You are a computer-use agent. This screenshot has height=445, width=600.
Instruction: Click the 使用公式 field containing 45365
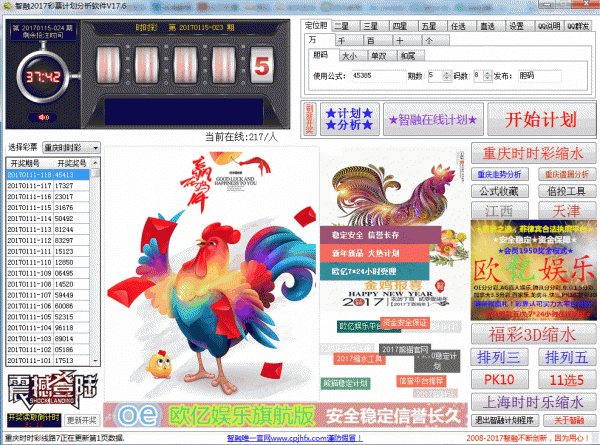378,76
